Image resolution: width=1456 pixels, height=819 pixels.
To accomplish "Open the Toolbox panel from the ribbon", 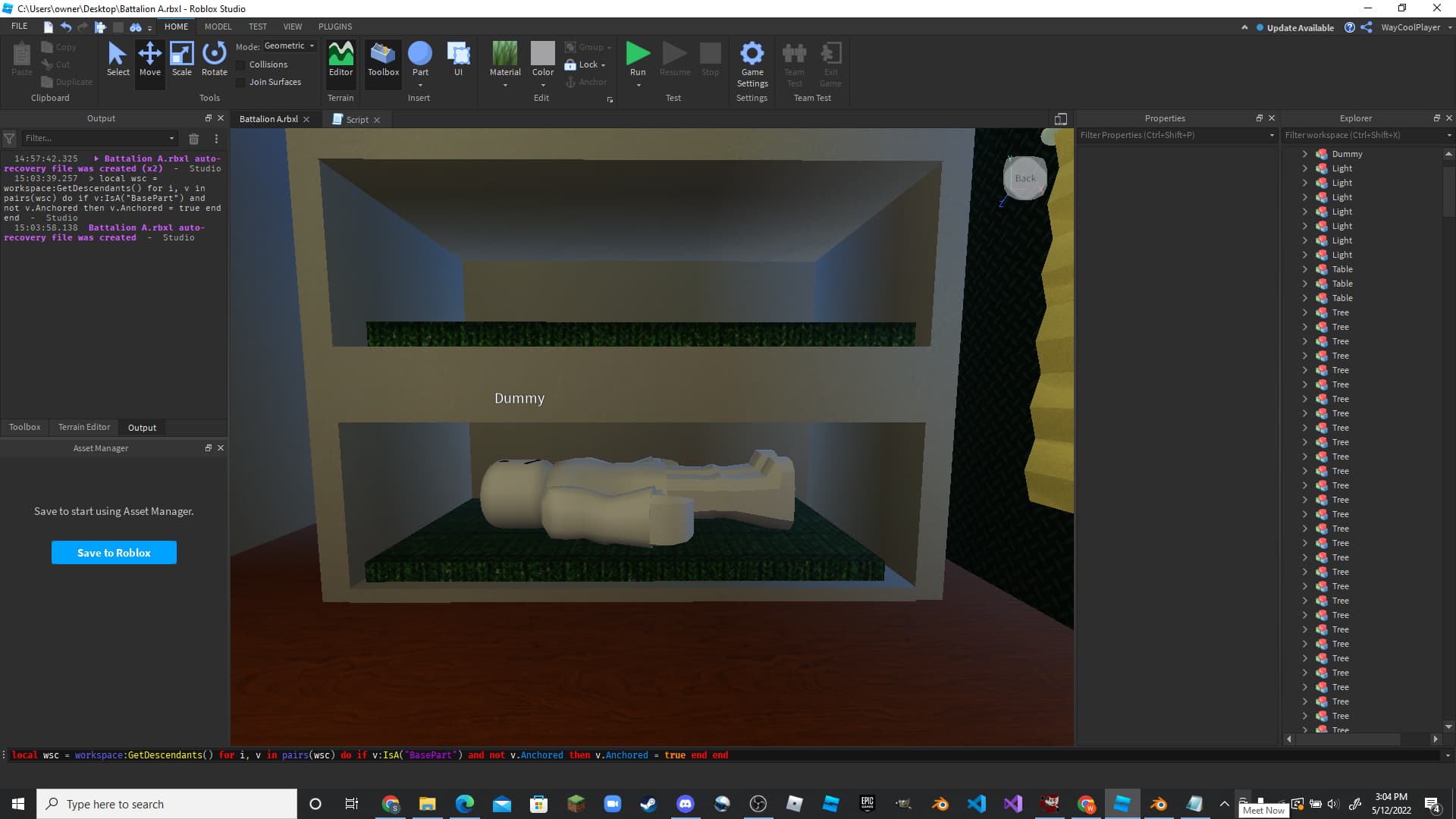I will (383, 58).
